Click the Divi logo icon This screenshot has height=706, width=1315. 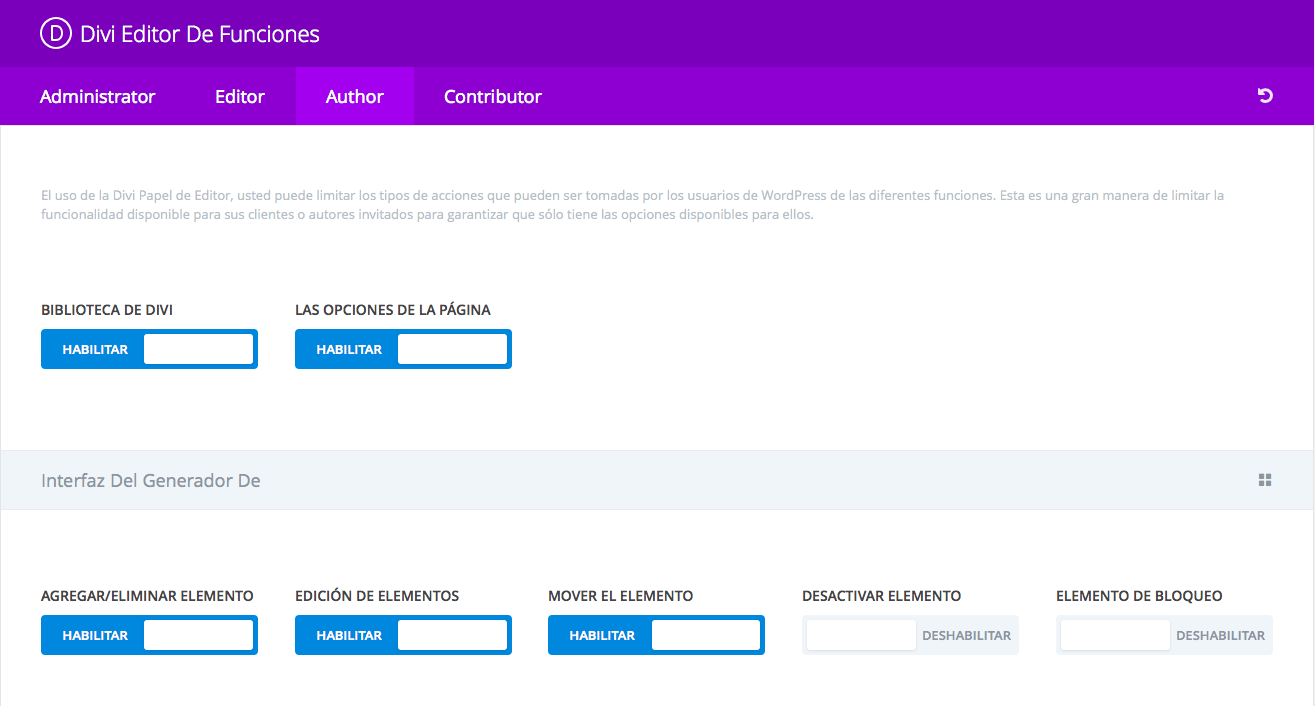click(x=56, y=34)
